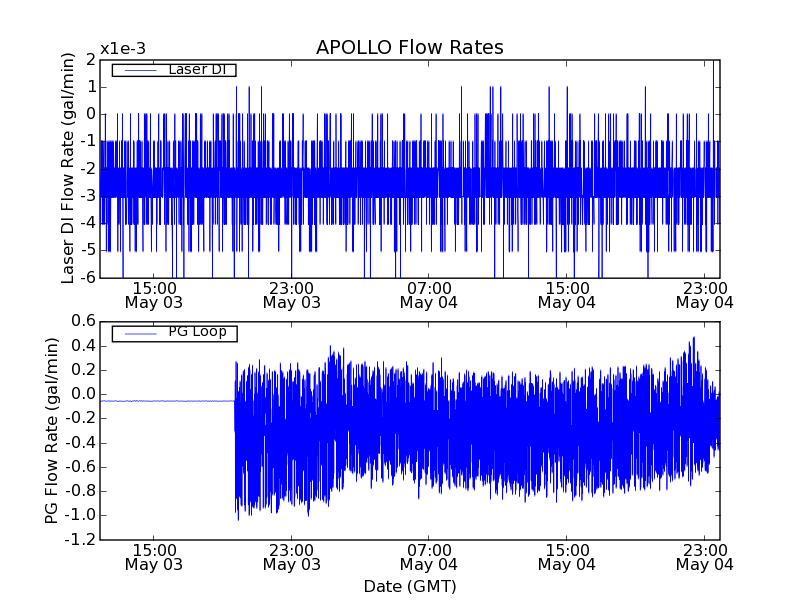Click the flat PG Loop line before flow starts

pyautogui.click(x=166, y=401)
